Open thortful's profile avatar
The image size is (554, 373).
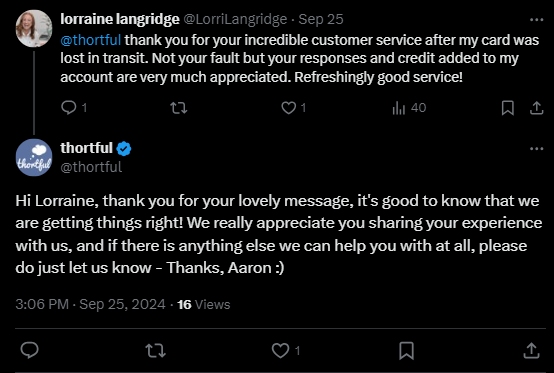(34, 158)
